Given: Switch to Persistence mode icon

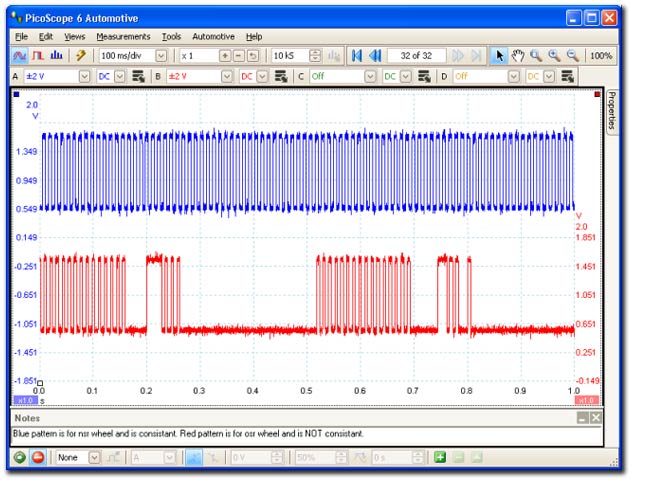Looking at the screenshot, I should (x=38, y=56).
